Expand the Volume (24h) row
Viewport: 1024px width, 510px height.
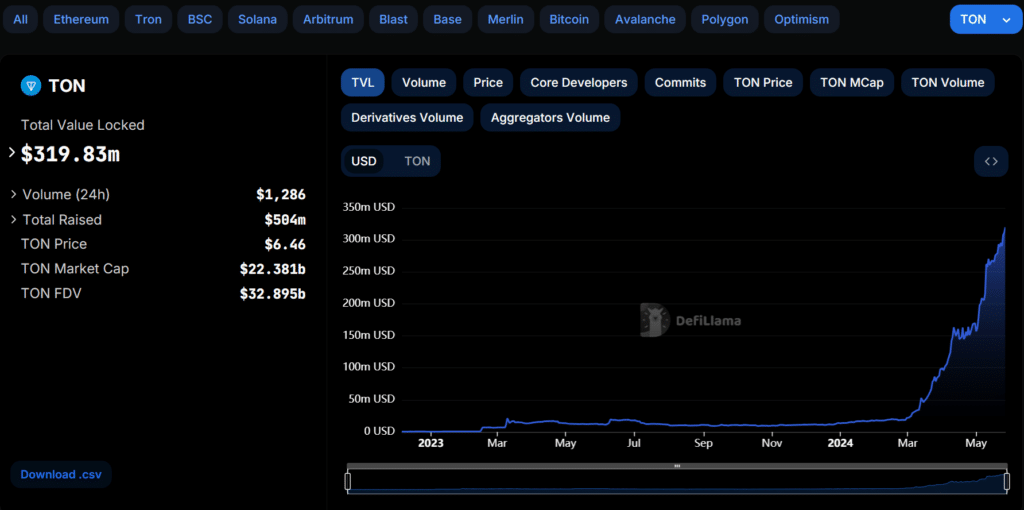pos(13,195)
